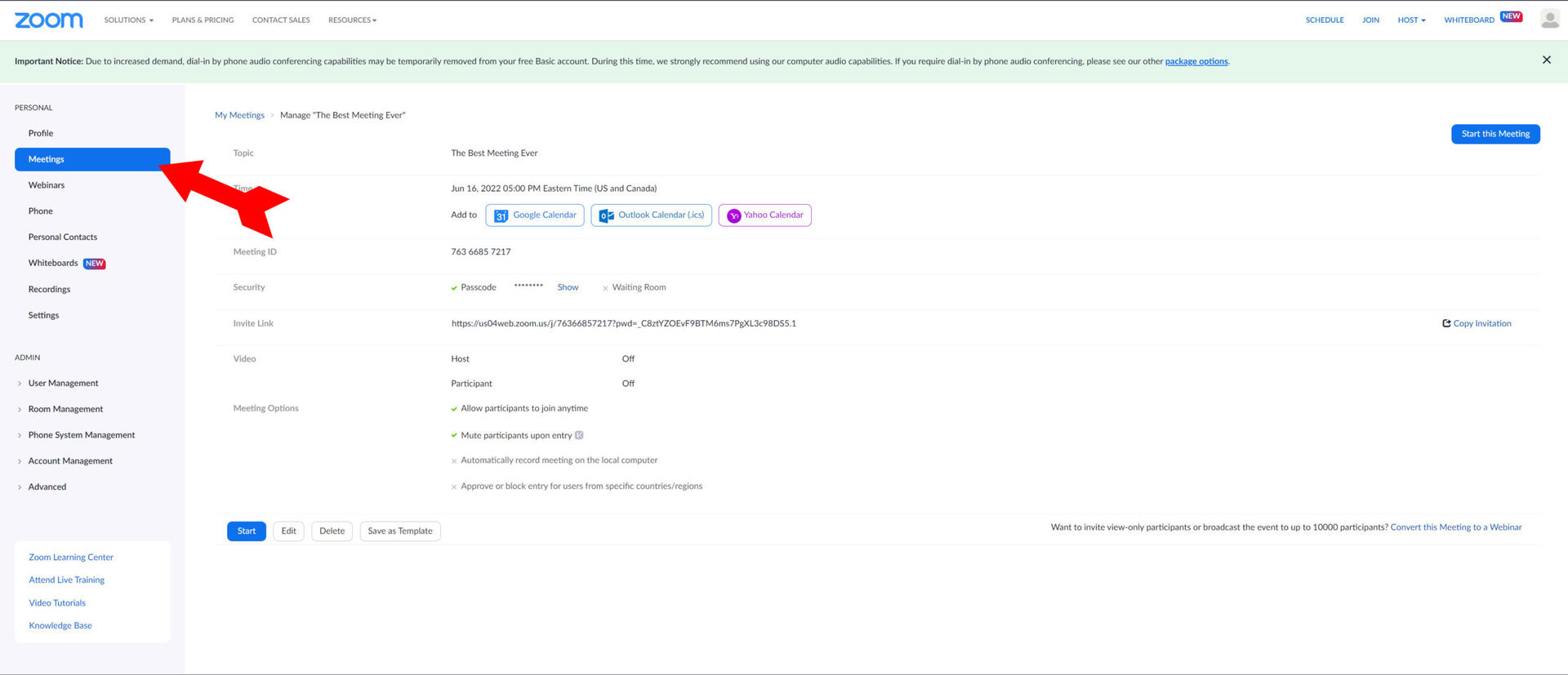
Task: Expand Phone System Management section
Action: pos(82,435)
